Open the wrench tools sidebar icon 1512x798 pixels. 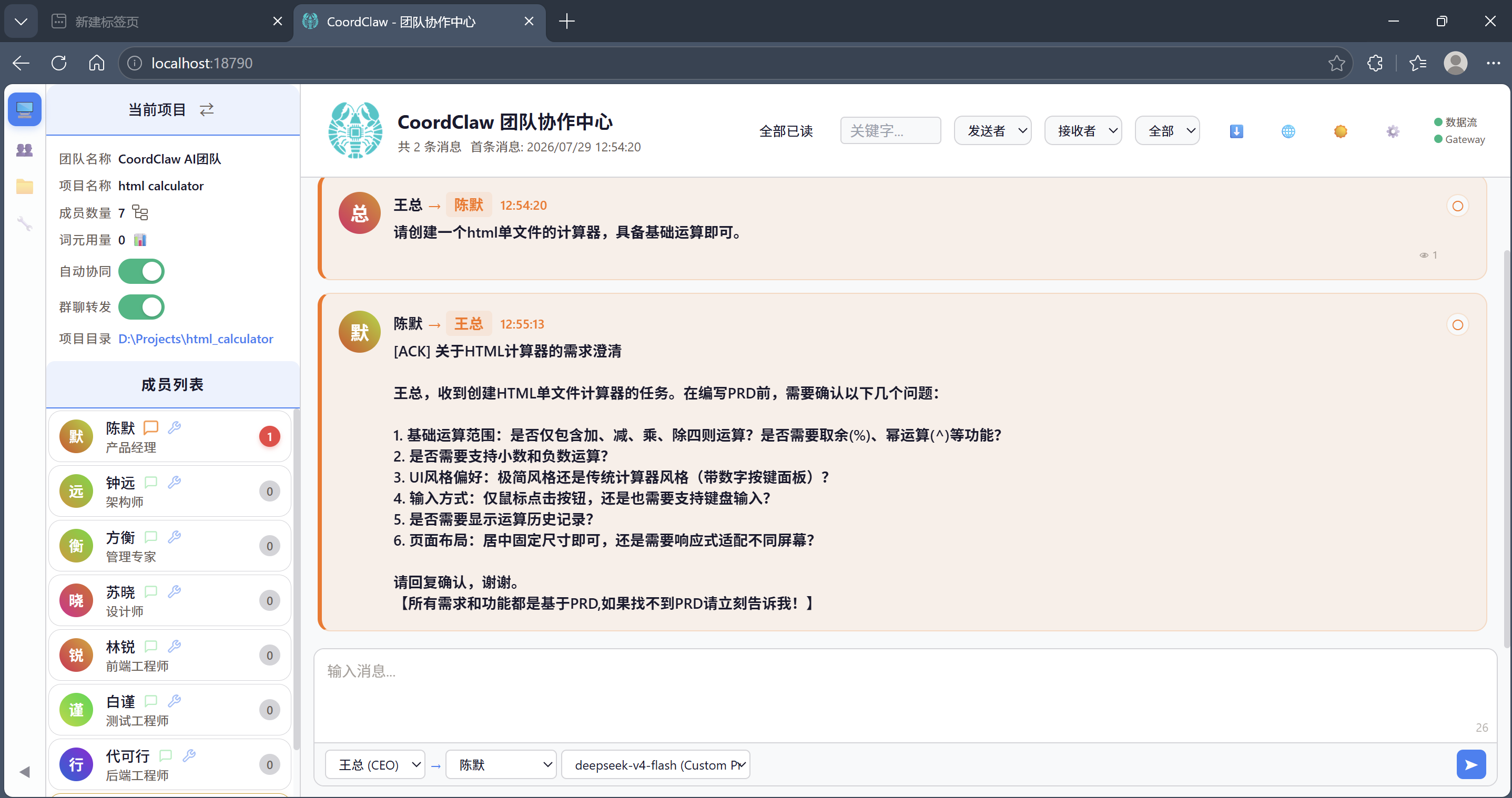pyautogui.click(x=25, y=223)
